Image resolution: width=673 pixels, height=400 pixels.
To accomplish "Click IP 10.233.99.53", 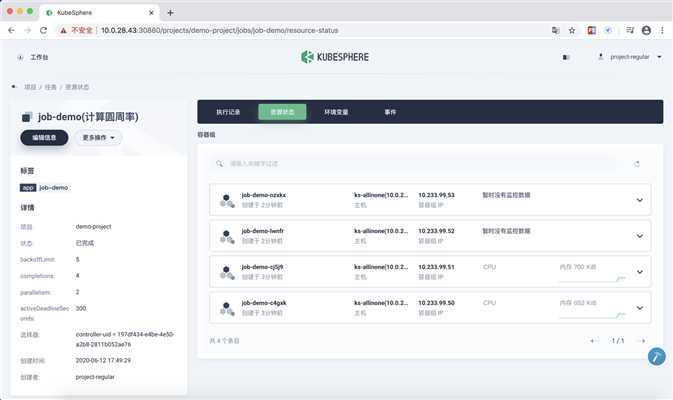I will coord(437,195).
